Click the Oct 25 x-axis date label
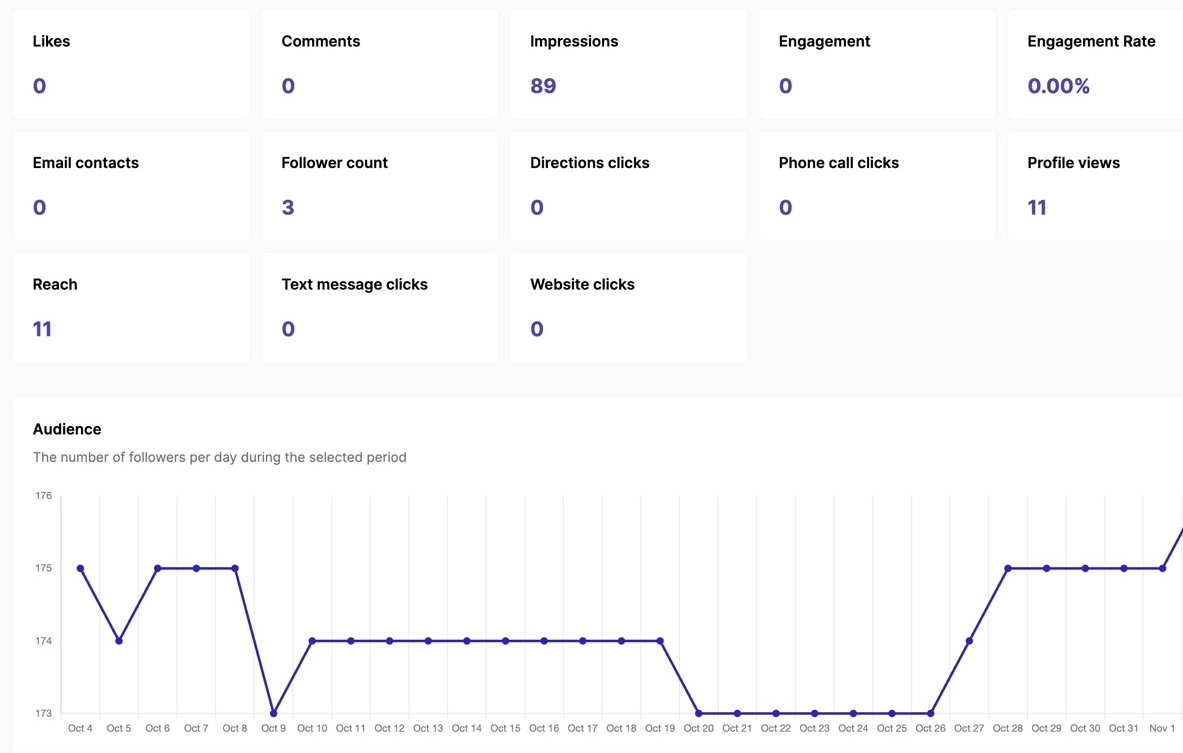 [x=892, y=728]
